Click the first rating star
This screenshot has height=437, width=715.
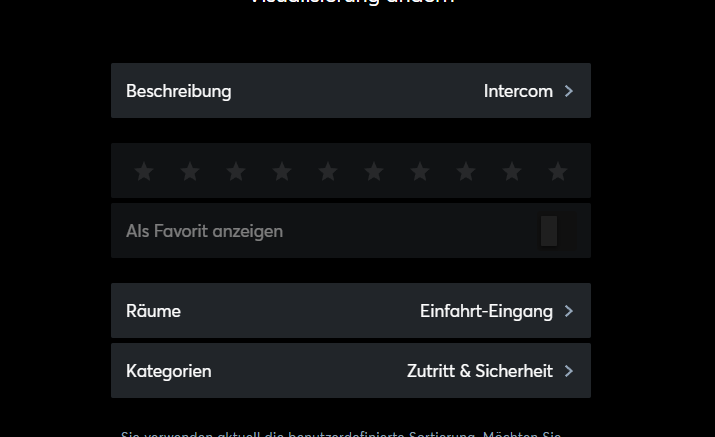click(144, 172)
